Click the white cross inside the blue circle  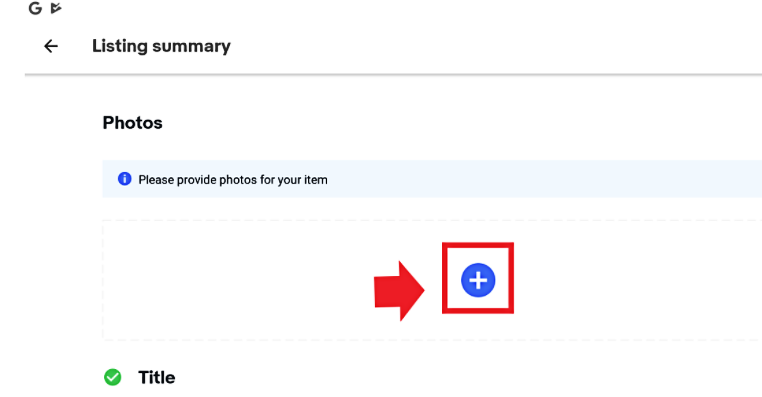[478, 280]
